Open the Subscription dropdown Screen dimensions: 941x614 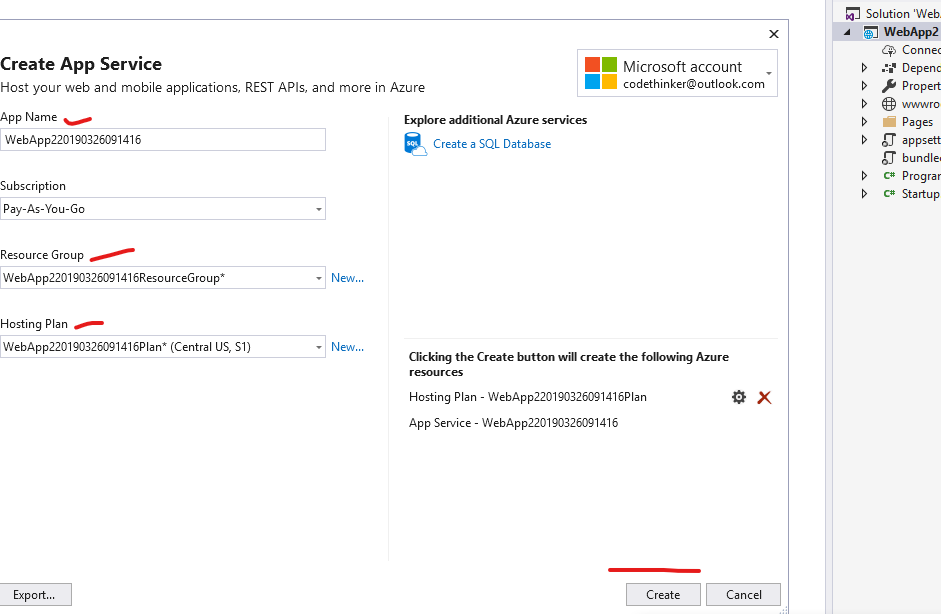pyautogui.click(x=318, y=208)
